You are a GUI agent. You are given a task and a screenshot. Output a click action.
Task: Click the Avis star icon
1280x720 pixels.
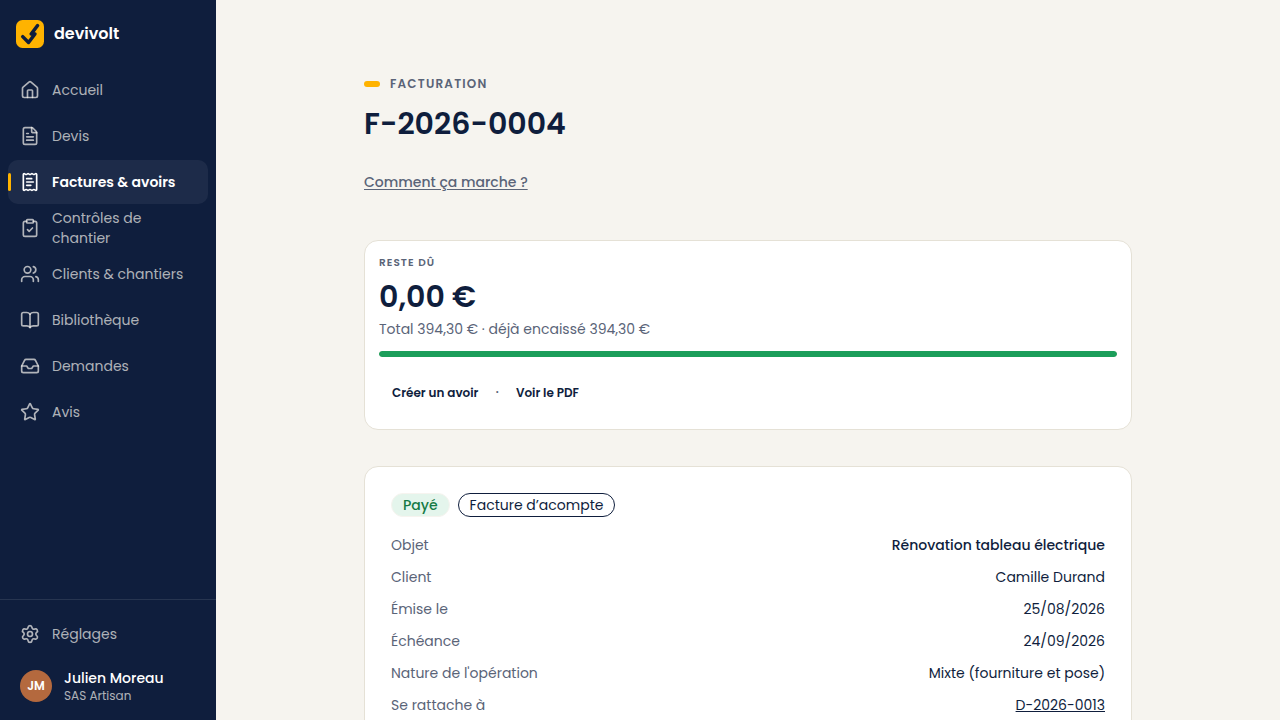30,412
